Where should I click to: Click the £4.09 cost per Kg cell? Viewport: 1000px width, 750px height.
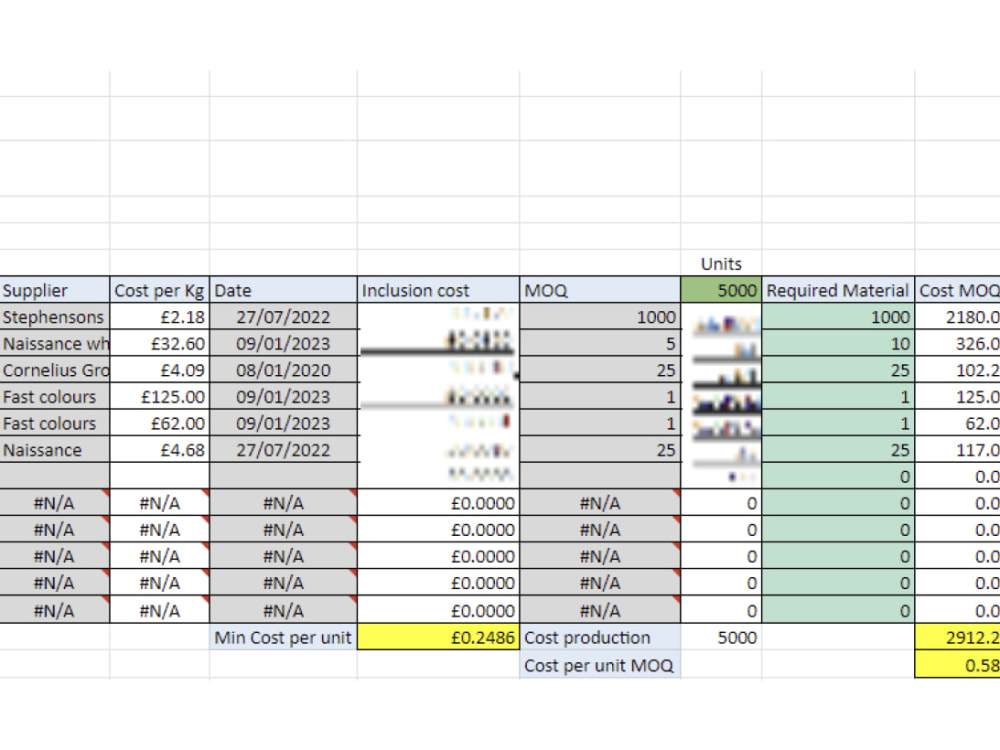pos(159,371)
